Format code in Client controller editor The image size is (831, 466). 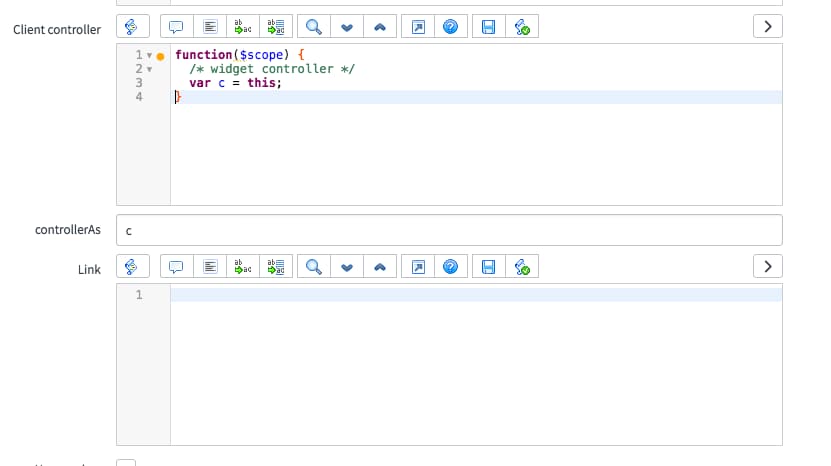[x=210, y=28]
